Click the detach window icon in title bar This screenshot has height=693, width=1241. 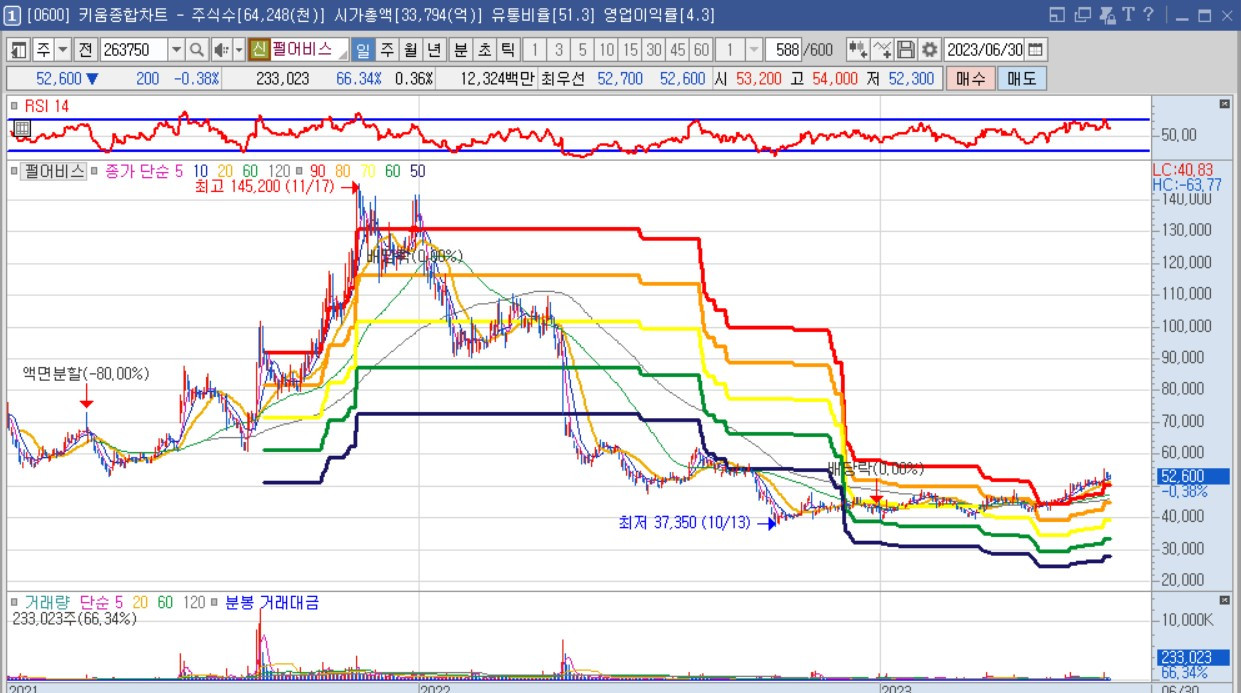[1058, 15]
